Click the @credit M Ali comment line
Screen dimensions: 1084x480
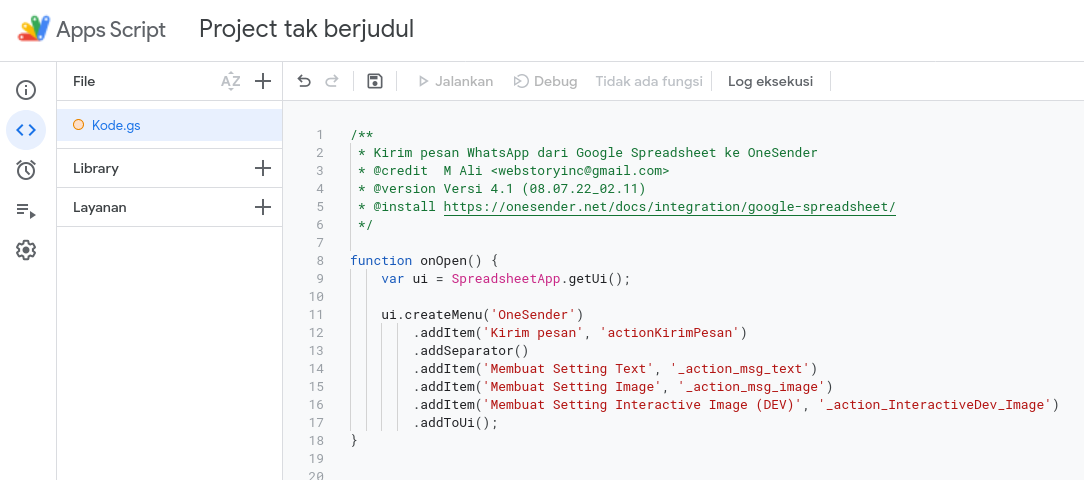(x=513, y=171)
